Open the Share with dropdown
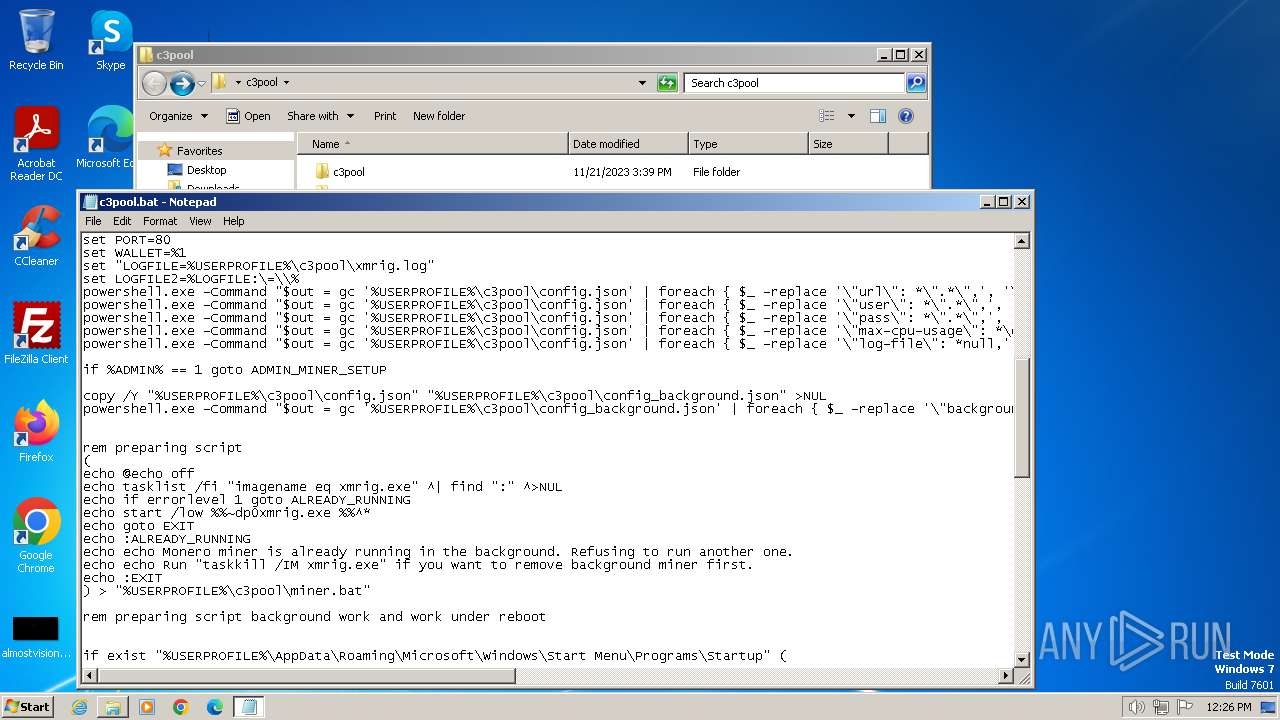Screen dimensions: 1280x720 tap(320, 116)
